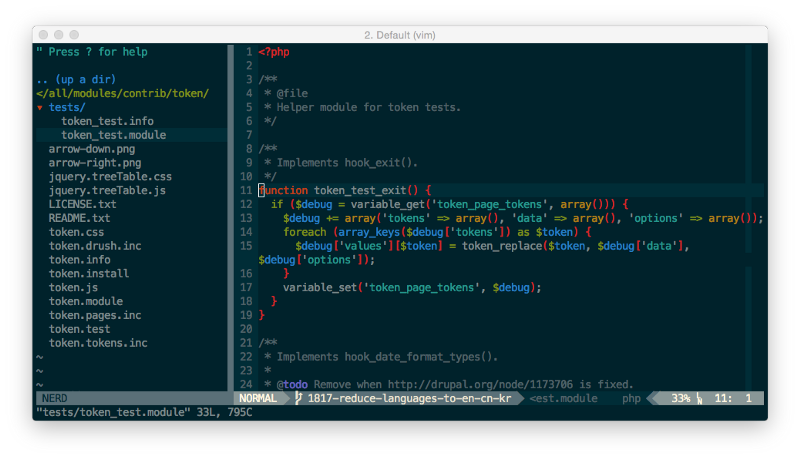800x459 pixels.
Task: Click array_keys call on line 14
Action: [369, 232]
